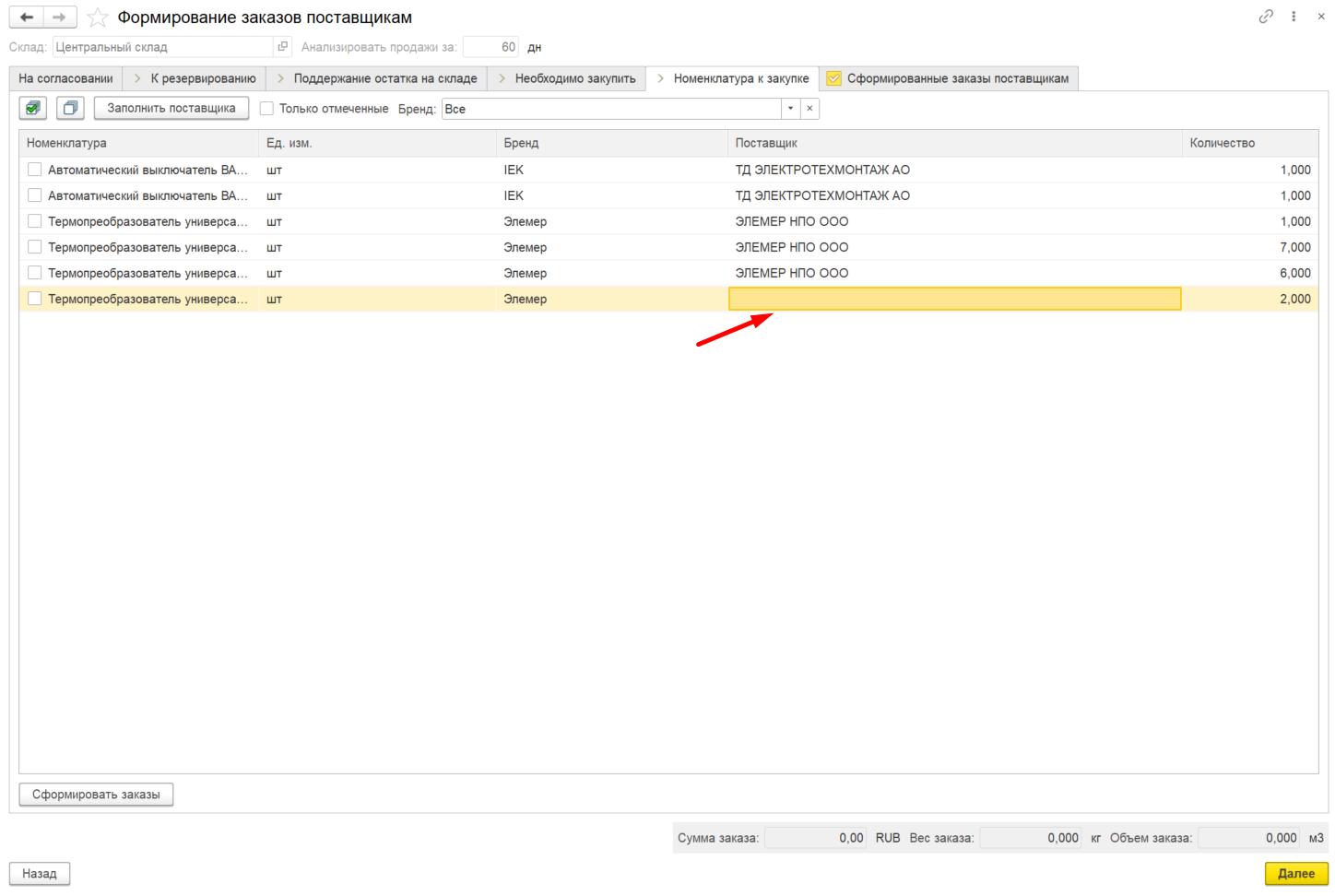Click the Сумма заказа value field
This screenshot has height=896, width=1335.
(x=816, y=838)
